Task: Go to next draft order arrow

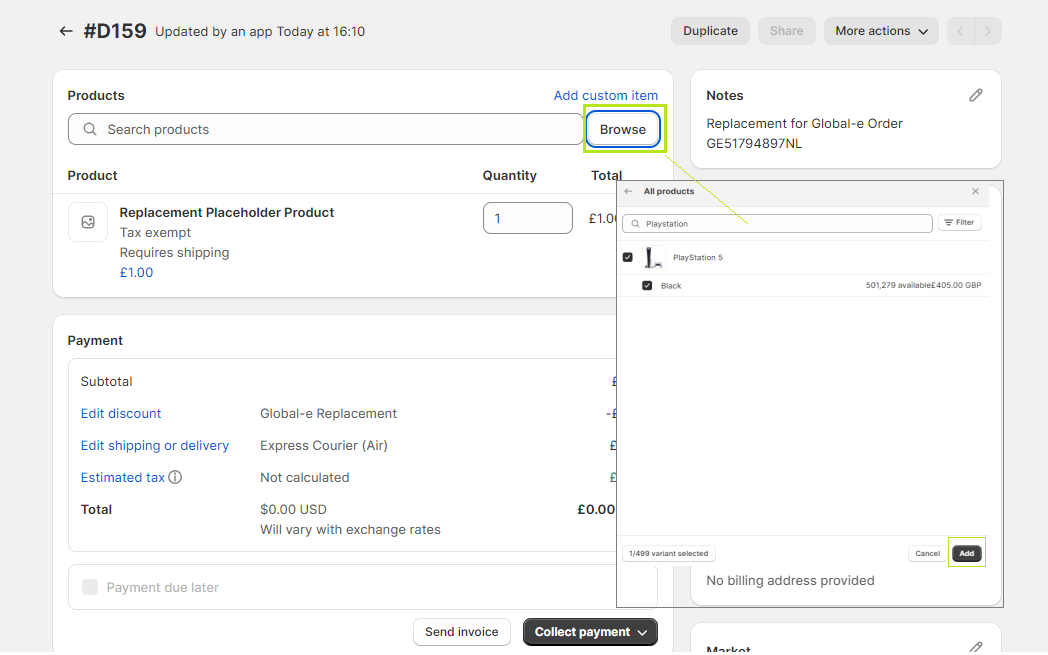Action: coord(988,31)
